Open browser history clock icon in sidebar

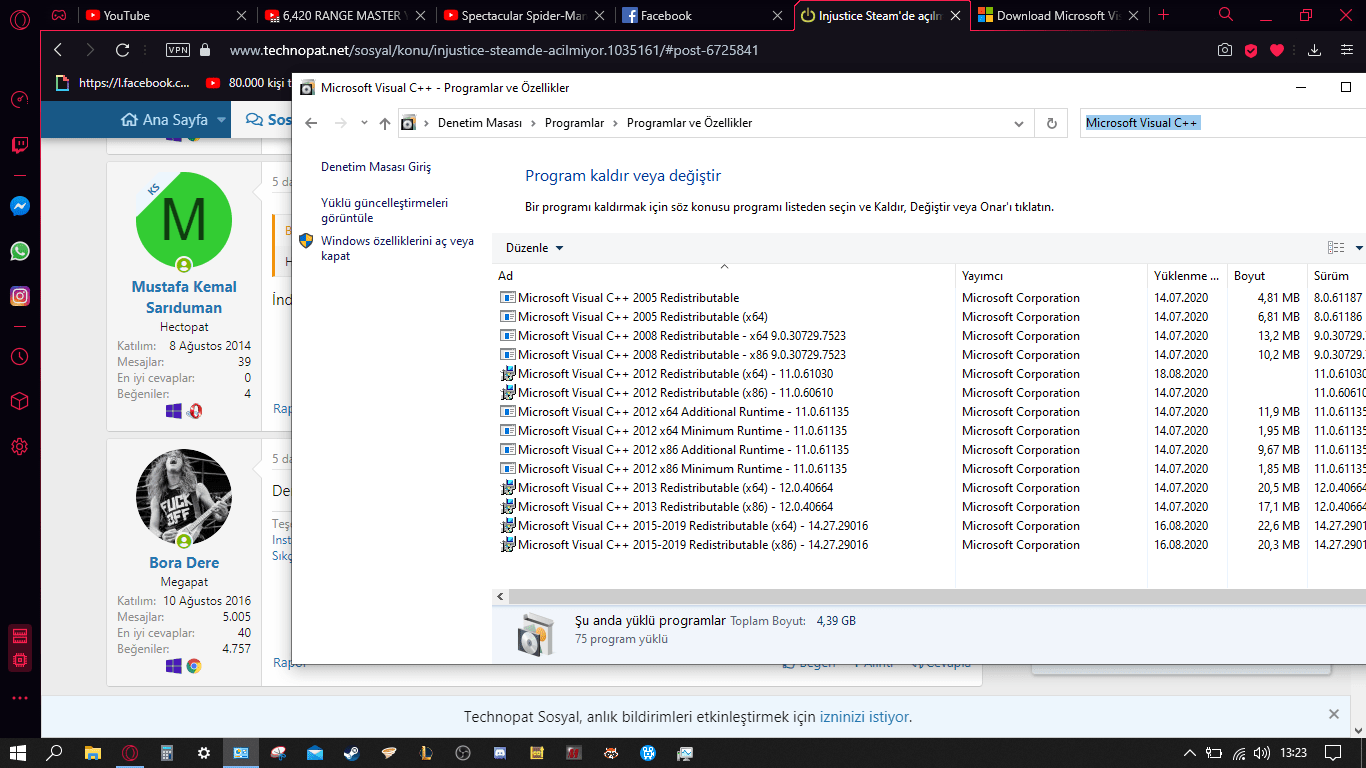click(20, 356)
